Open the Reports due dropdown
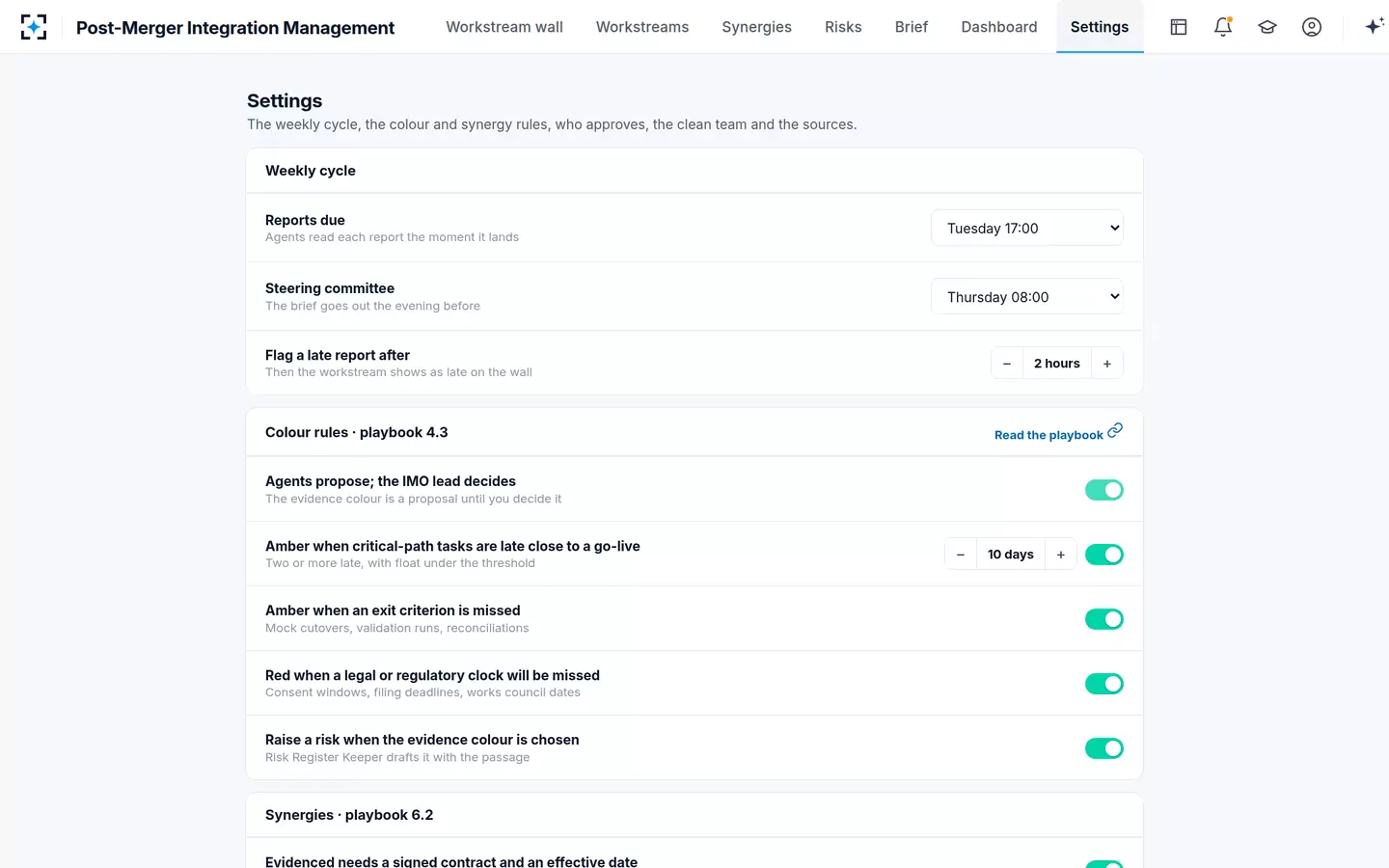The width and height of the screenshot is (1389, 868). coord(1027,228)
